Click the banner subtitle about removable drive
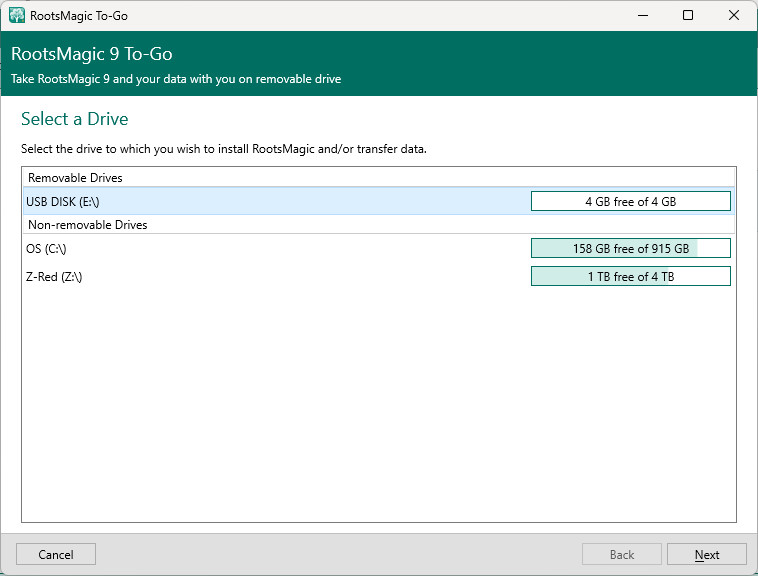Screen dimensions: 758x576 [x=176, y=79]
